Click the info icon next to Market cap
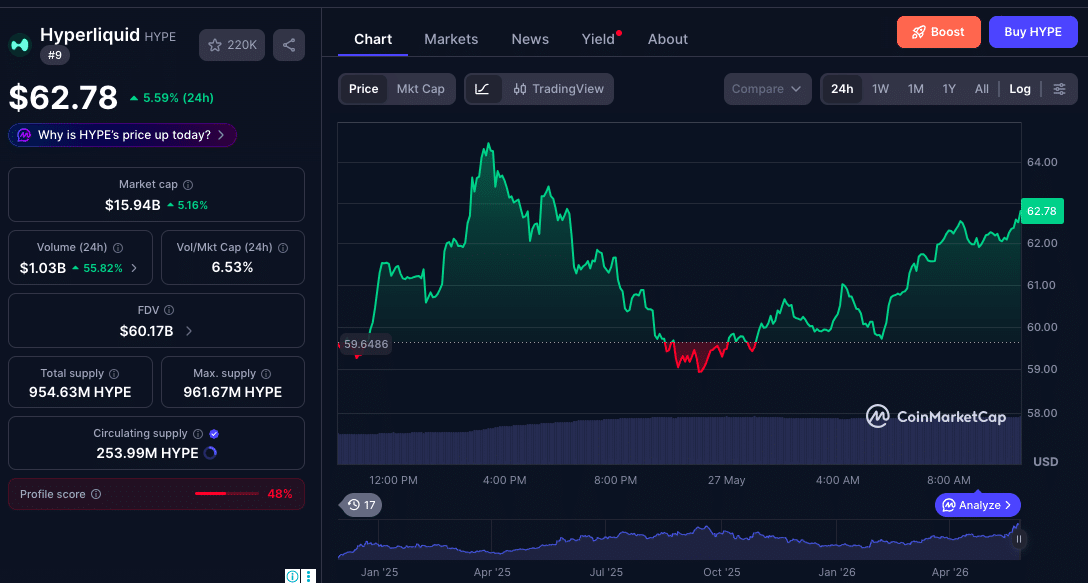This screenshot has width=1088, height=583. [188, 185]
